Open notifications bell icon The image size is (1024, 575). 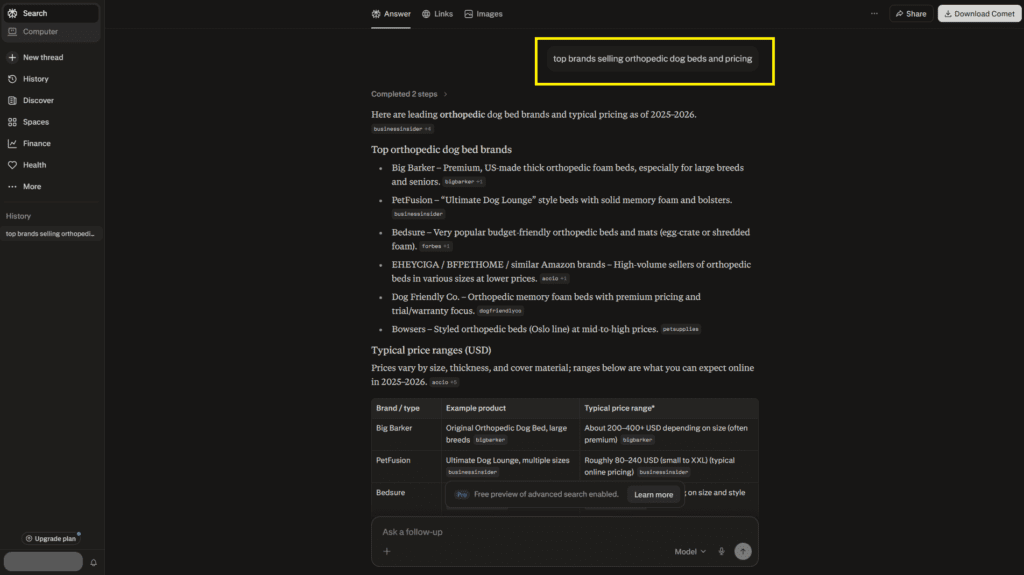pyautogui.click(x=93, y=562)
